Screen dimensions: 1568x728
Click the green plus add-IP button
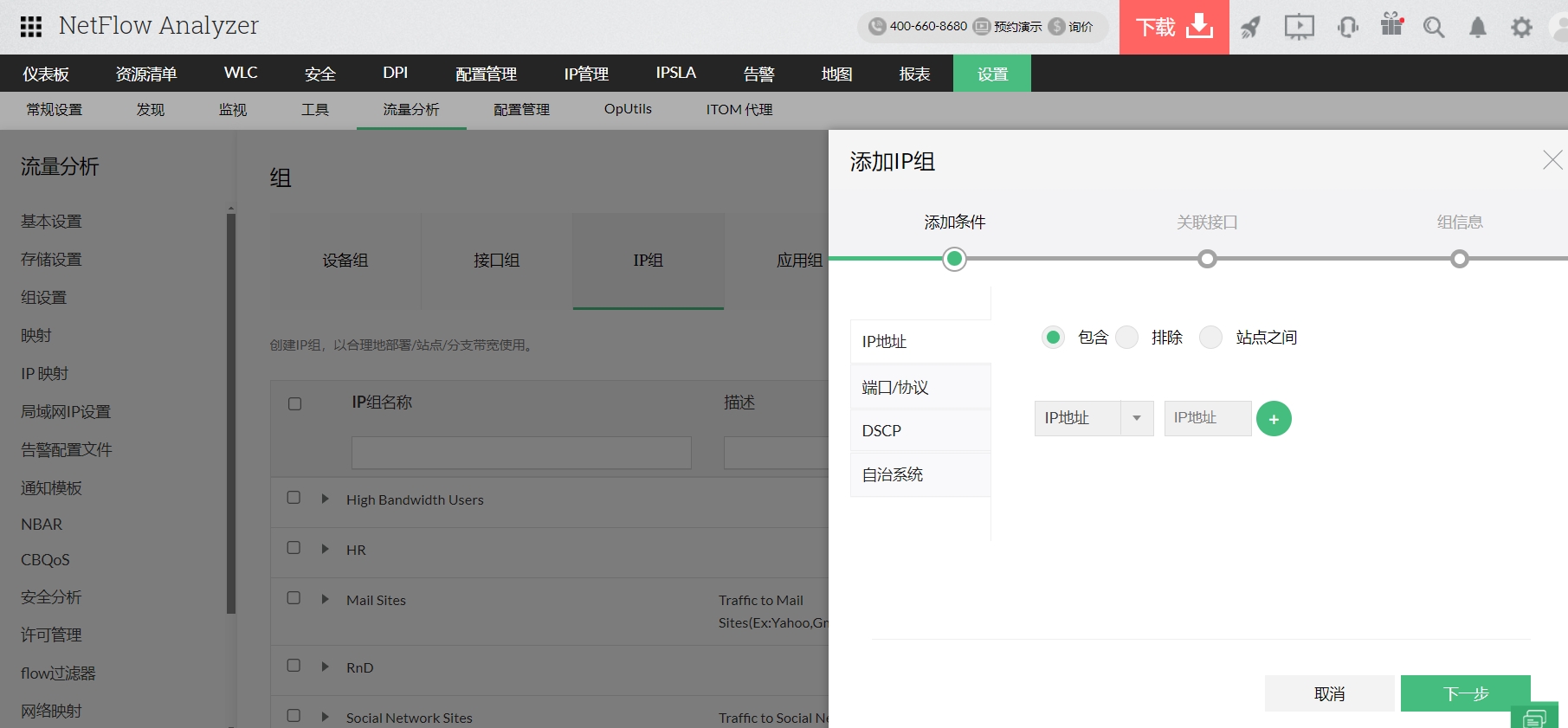pos(1274,419)
